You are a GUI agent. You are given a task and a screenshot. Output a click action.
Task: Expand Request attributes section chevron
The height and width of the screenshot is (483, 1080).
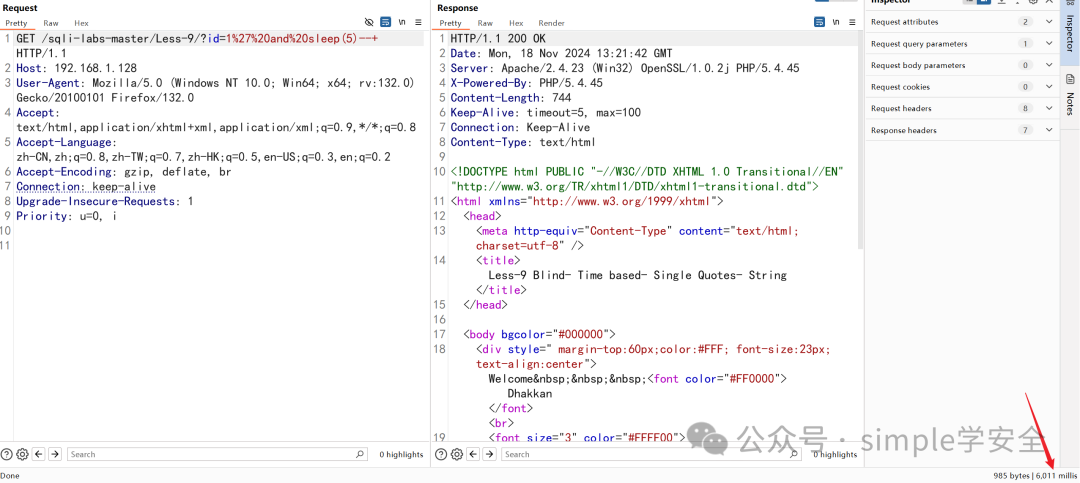(x=1049, y=22)
